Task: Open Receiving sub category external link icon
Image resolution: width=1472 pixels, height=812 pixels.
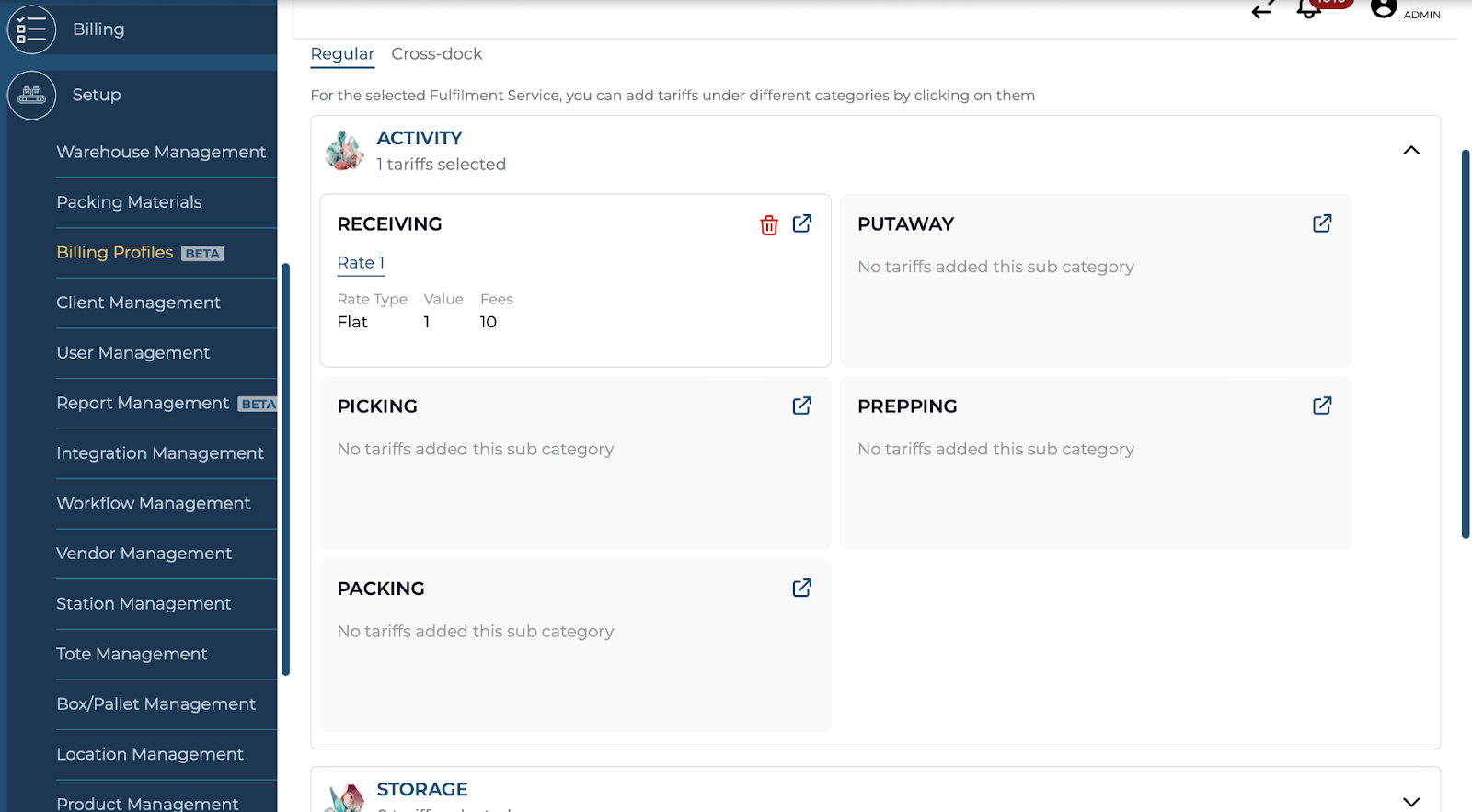Action: pos(802,223)
